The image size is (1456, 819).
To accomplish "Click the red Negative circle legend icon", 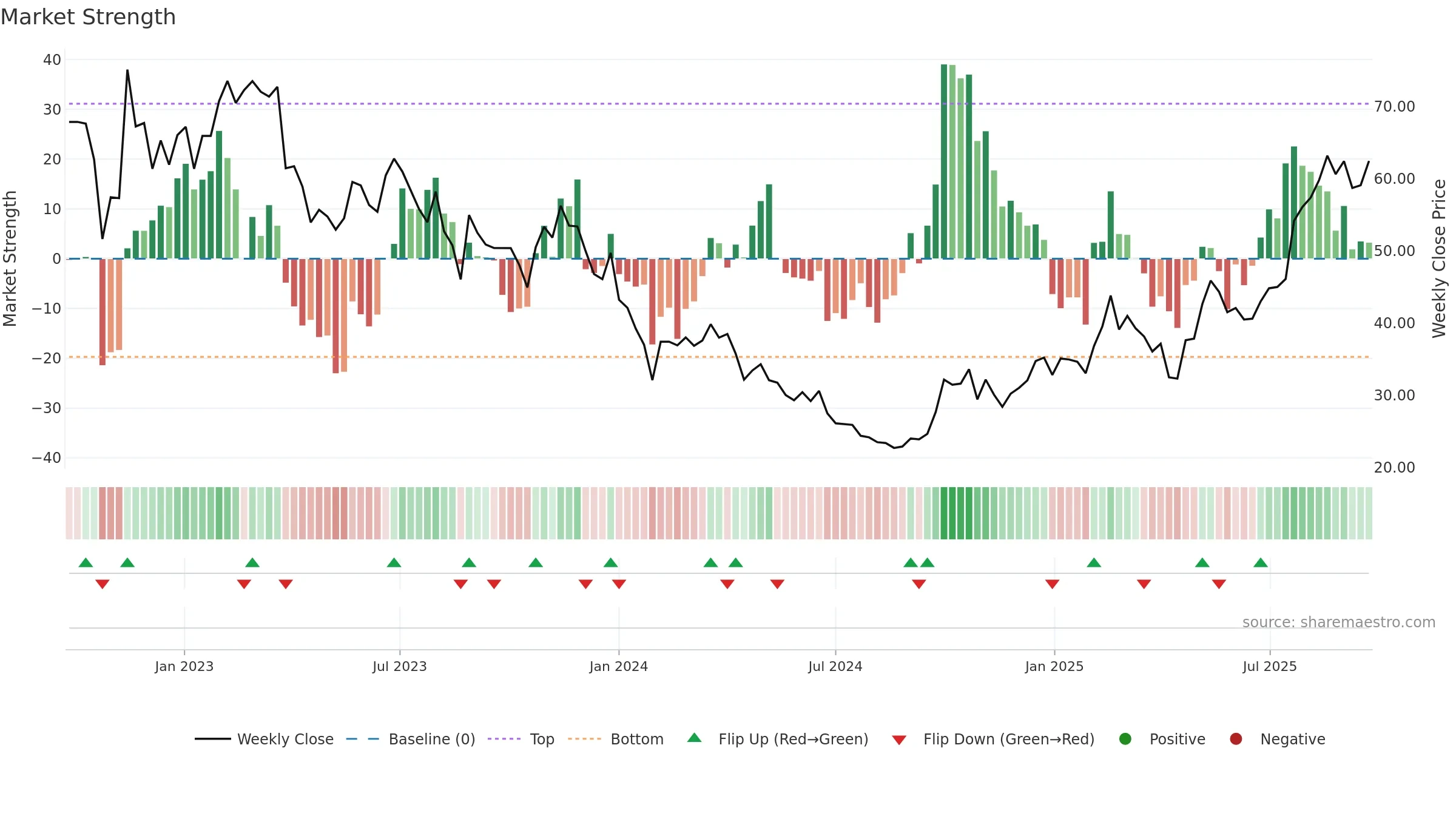I will [x=1236, y=739].
